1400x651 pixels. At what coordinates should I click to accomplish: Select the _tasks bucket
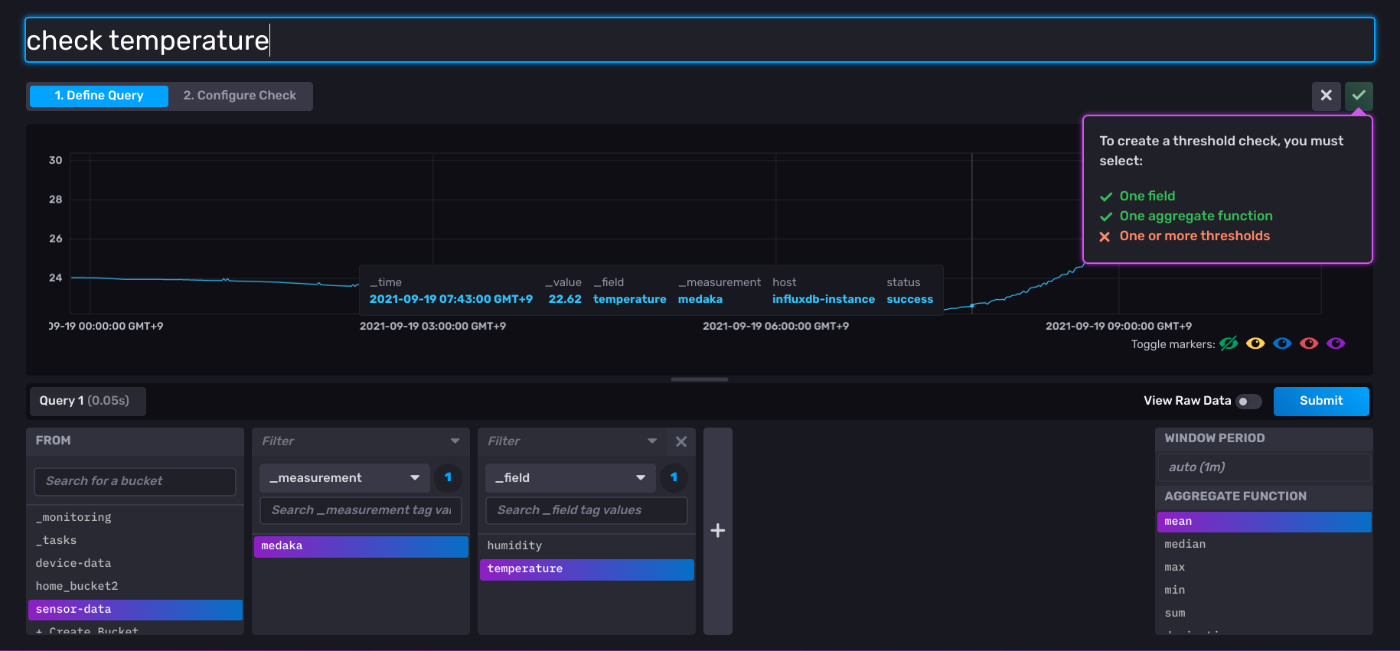point(135,540)
